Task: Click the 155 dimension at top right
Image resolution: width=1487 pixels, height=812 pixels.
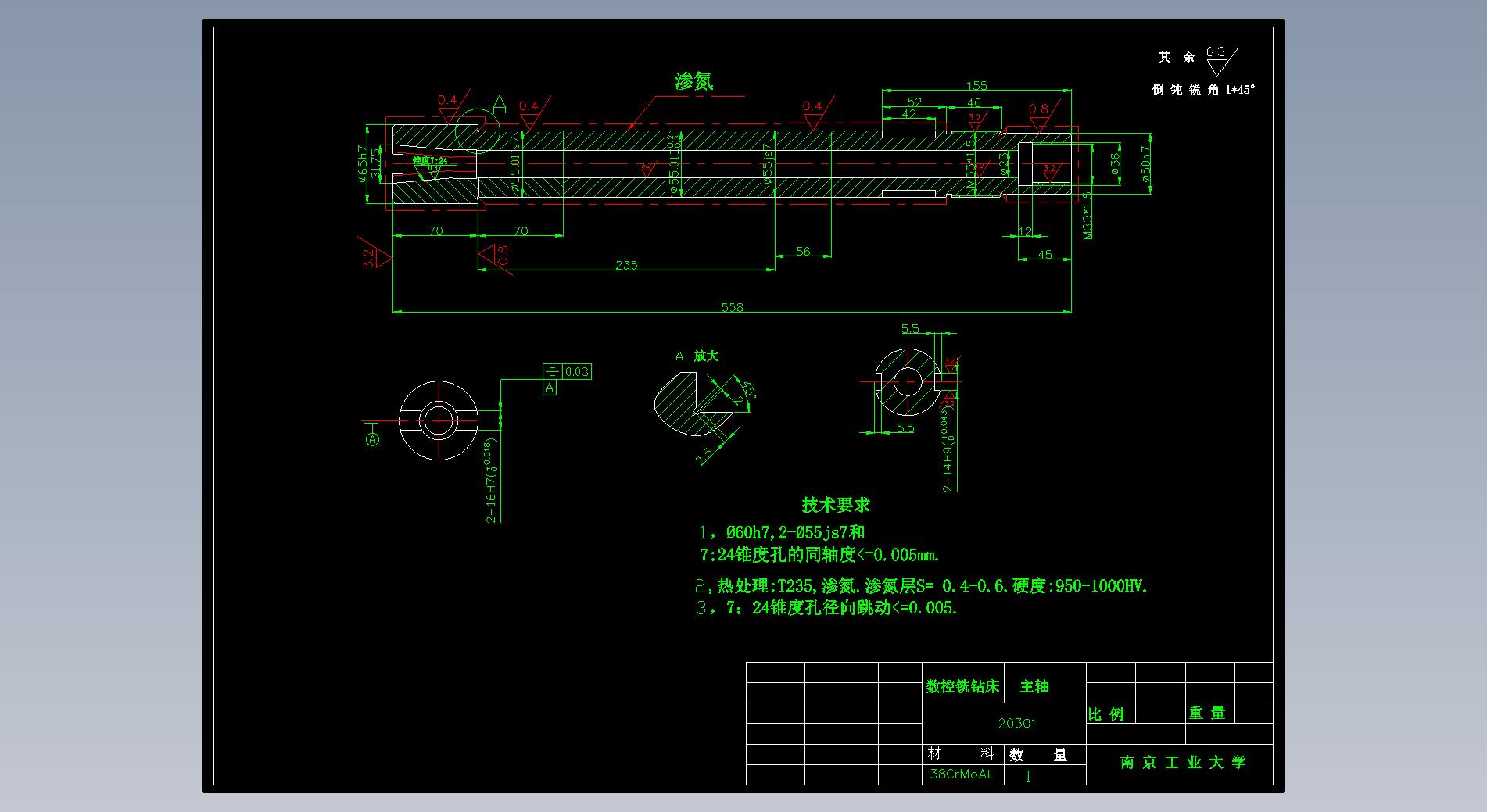Action: pos(976,86)
